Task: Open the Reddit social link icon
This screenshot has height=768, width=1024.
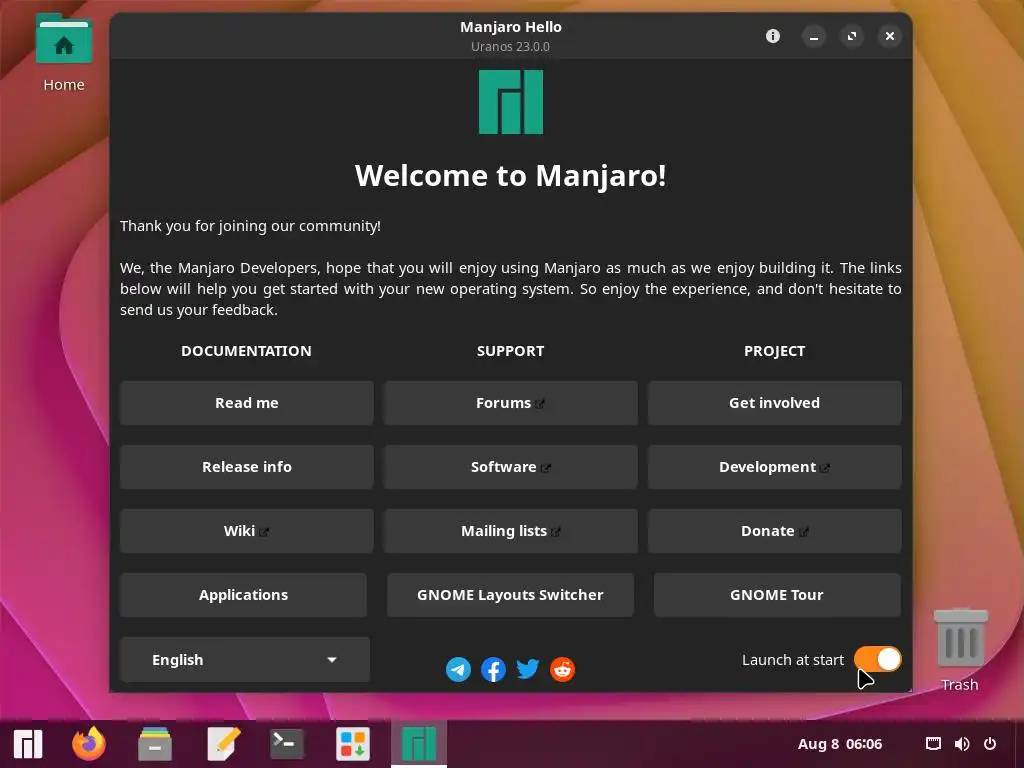Action: (562, 669)
